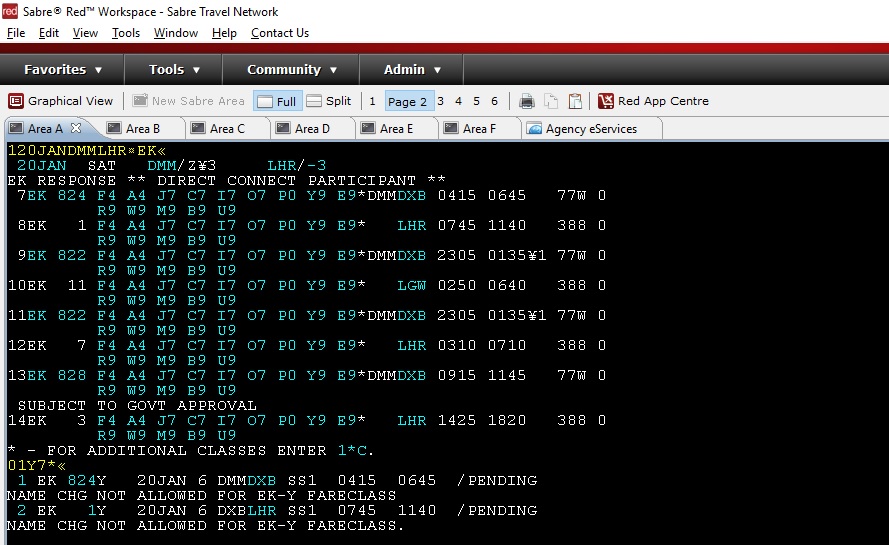The height and width of the screenshot is (545, 889).
Task: Open Red App Centre
Action: point(653,101)
